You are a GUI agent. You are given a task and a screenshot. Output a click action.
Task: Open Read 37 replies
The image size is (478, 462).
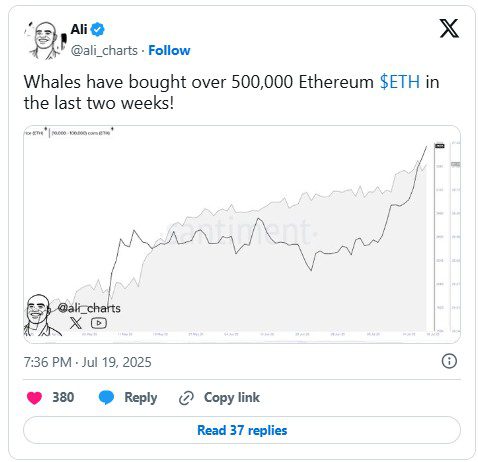click(242, 430)
